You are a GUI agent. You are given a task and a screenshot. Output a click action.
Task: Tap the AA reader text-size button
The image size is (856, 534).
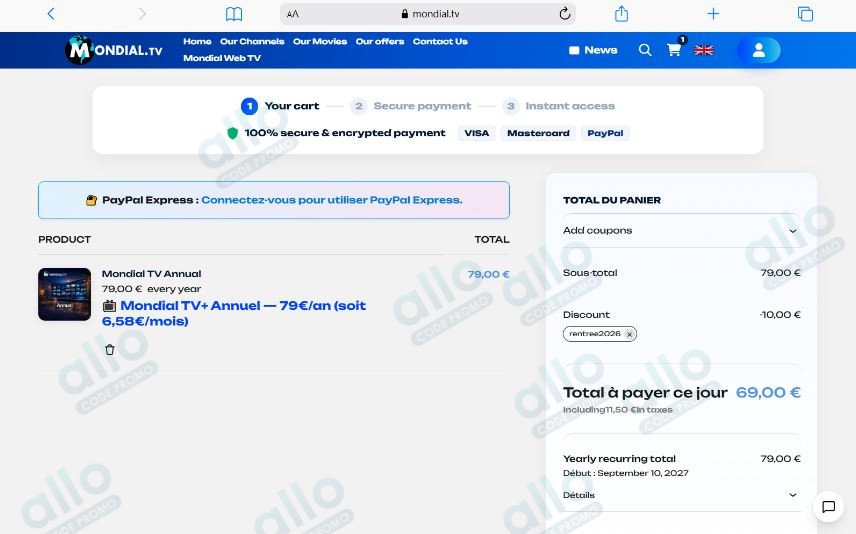(293, 14)
